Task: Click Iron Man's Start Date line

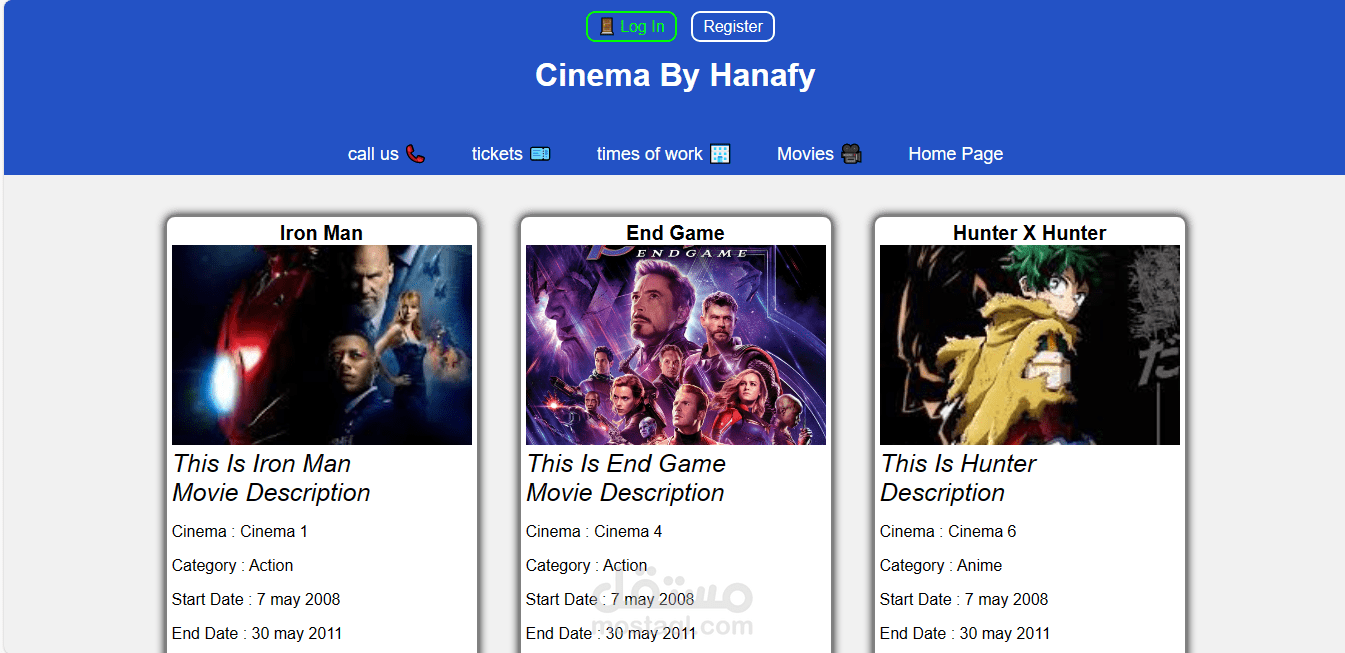Action: (256, 599)
